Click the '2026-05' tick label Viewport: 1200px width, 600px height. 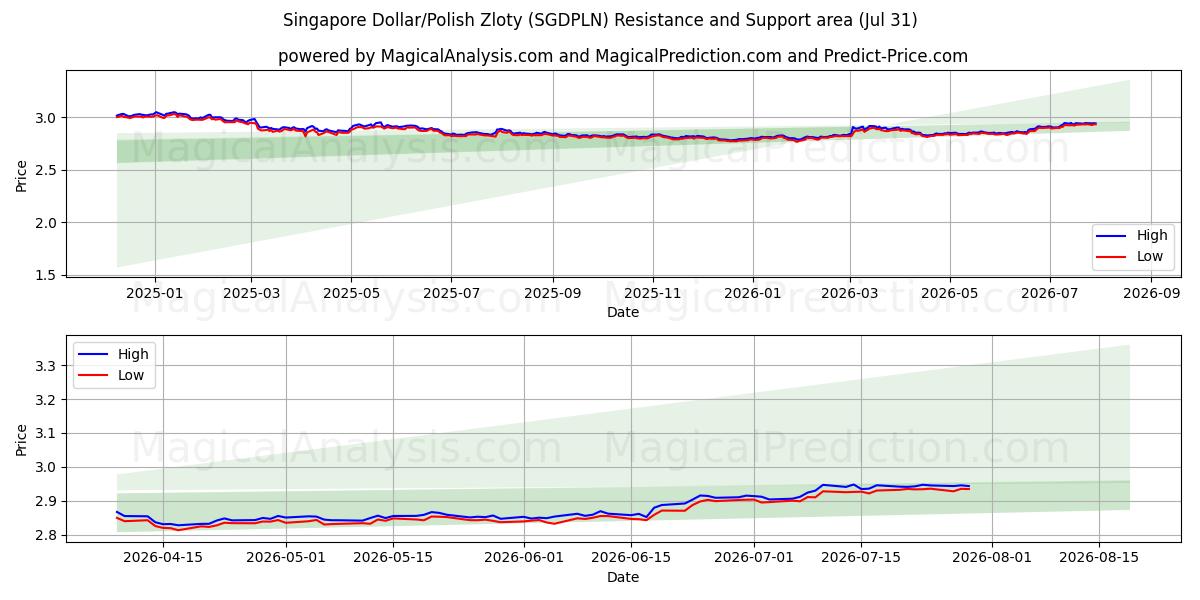(949, 293)
